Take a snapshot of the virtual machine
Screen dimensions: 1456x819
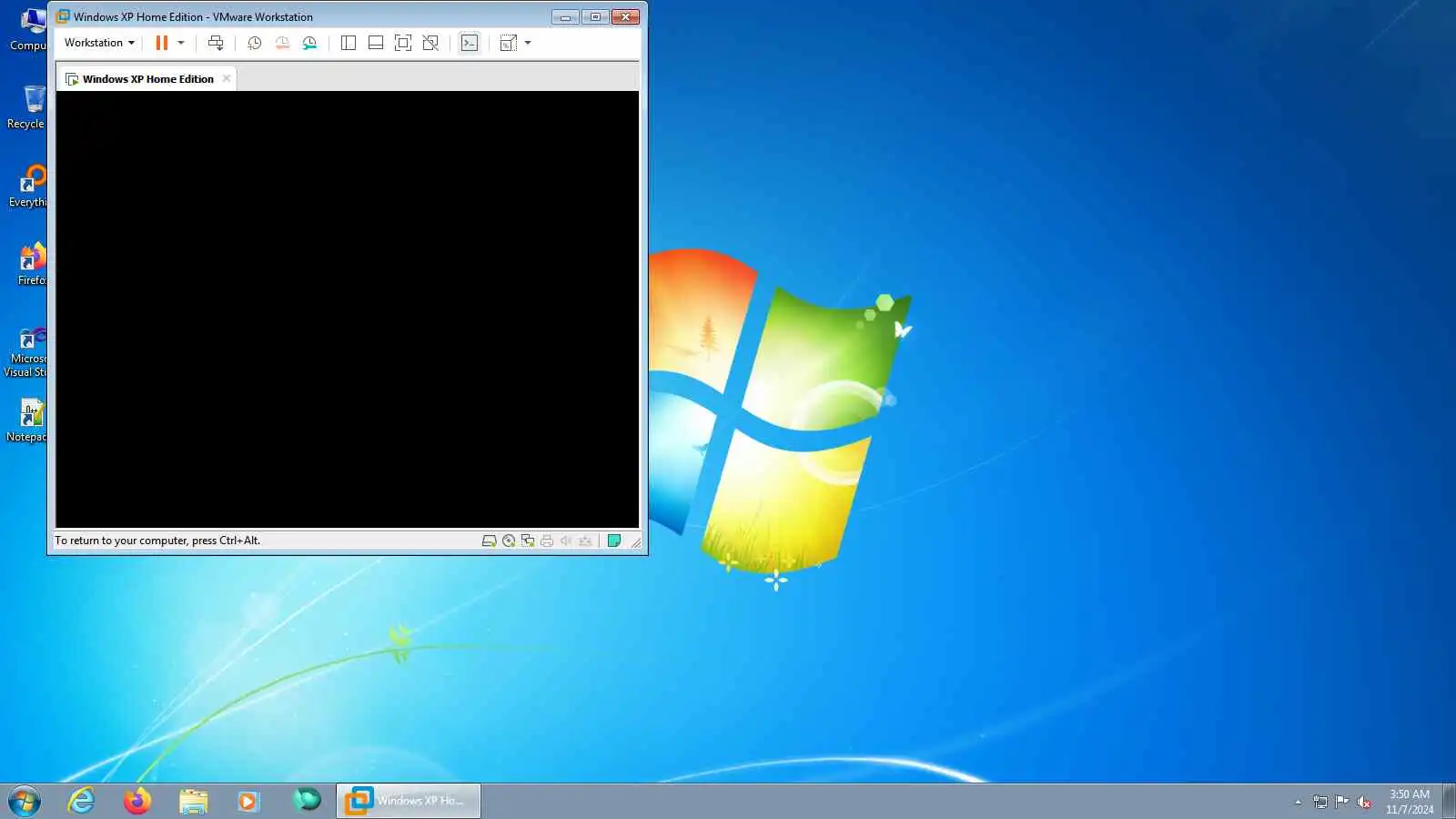point(255,43)
